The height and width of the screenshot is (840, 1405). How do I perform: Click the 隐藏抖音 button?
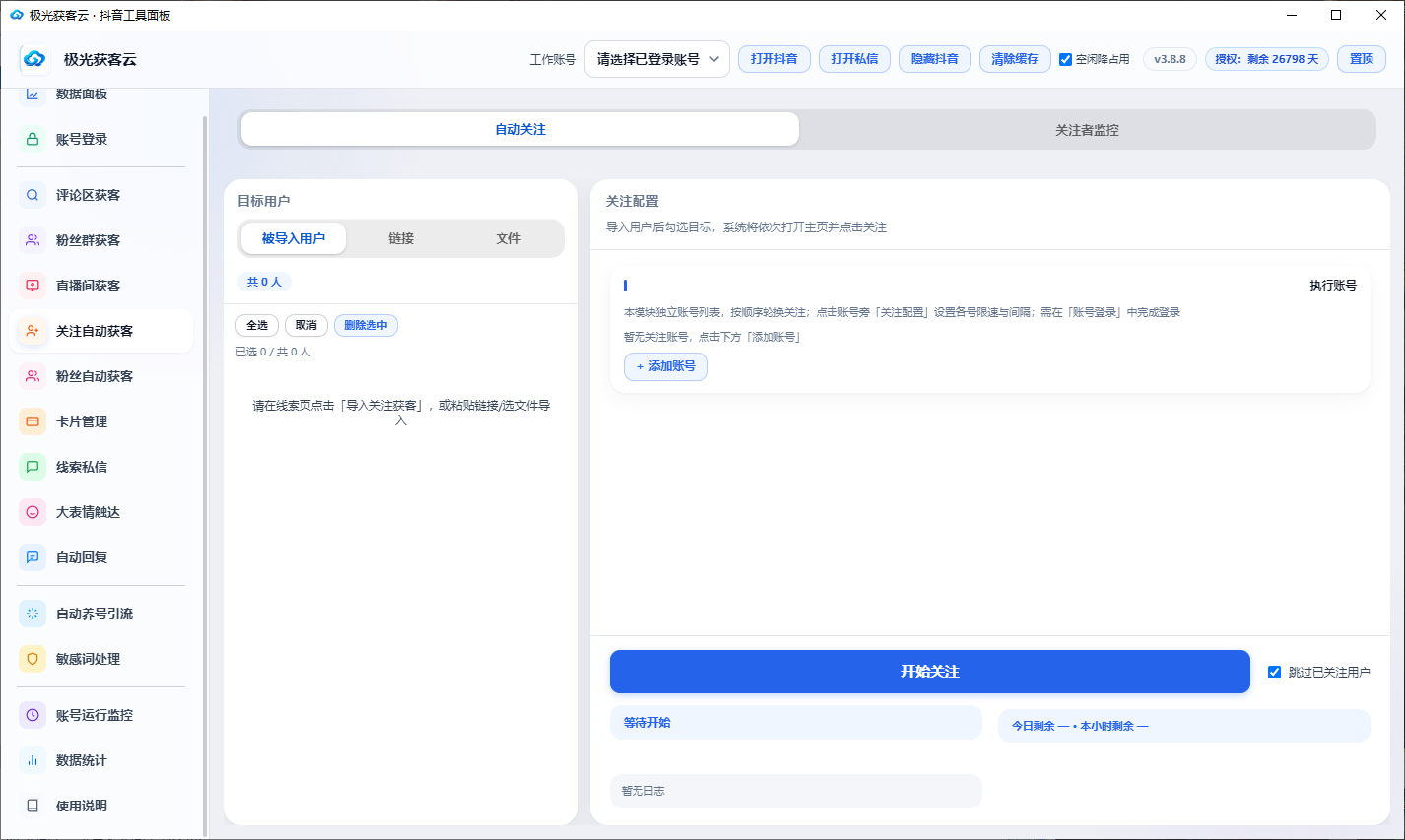(x=935, y=59)
